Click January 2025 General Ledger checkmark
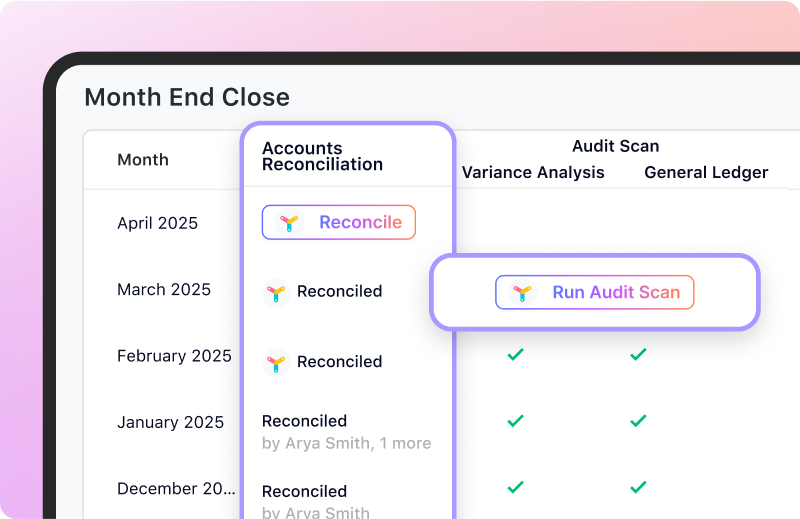Image resolution: width=800 pixels, height=519 pixels. tap(638, 421)
